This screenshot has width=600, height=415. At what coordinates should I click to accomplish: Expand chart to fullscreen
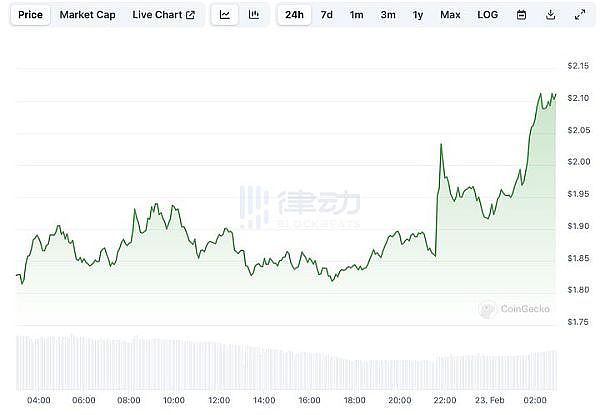coord(580,15)
